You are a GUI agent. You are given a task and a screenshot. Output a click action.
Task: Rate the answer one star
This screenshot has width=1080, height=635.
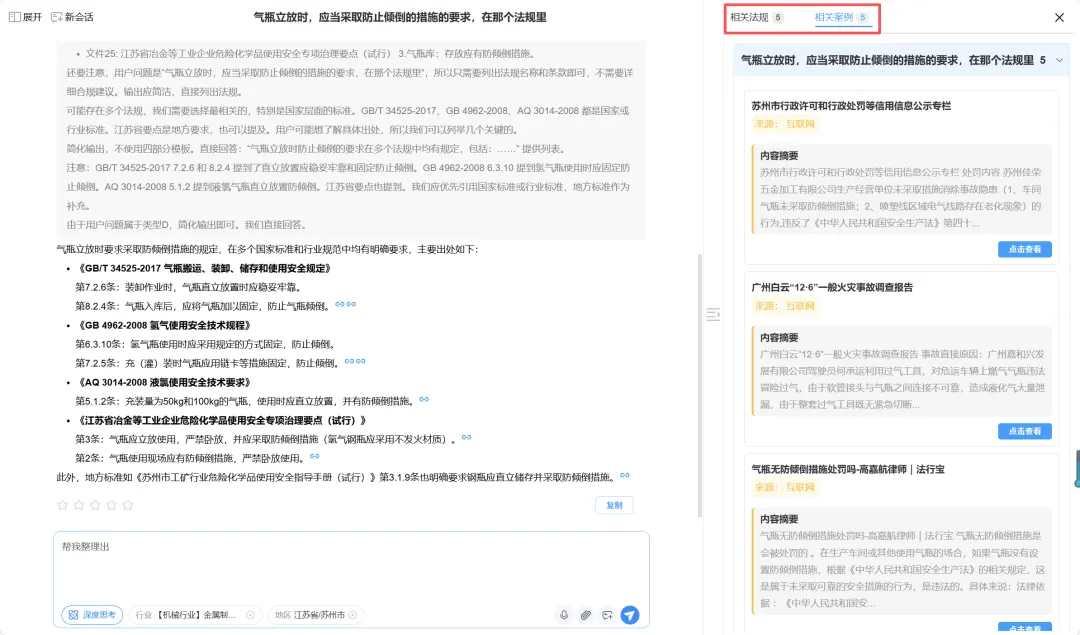63,506
